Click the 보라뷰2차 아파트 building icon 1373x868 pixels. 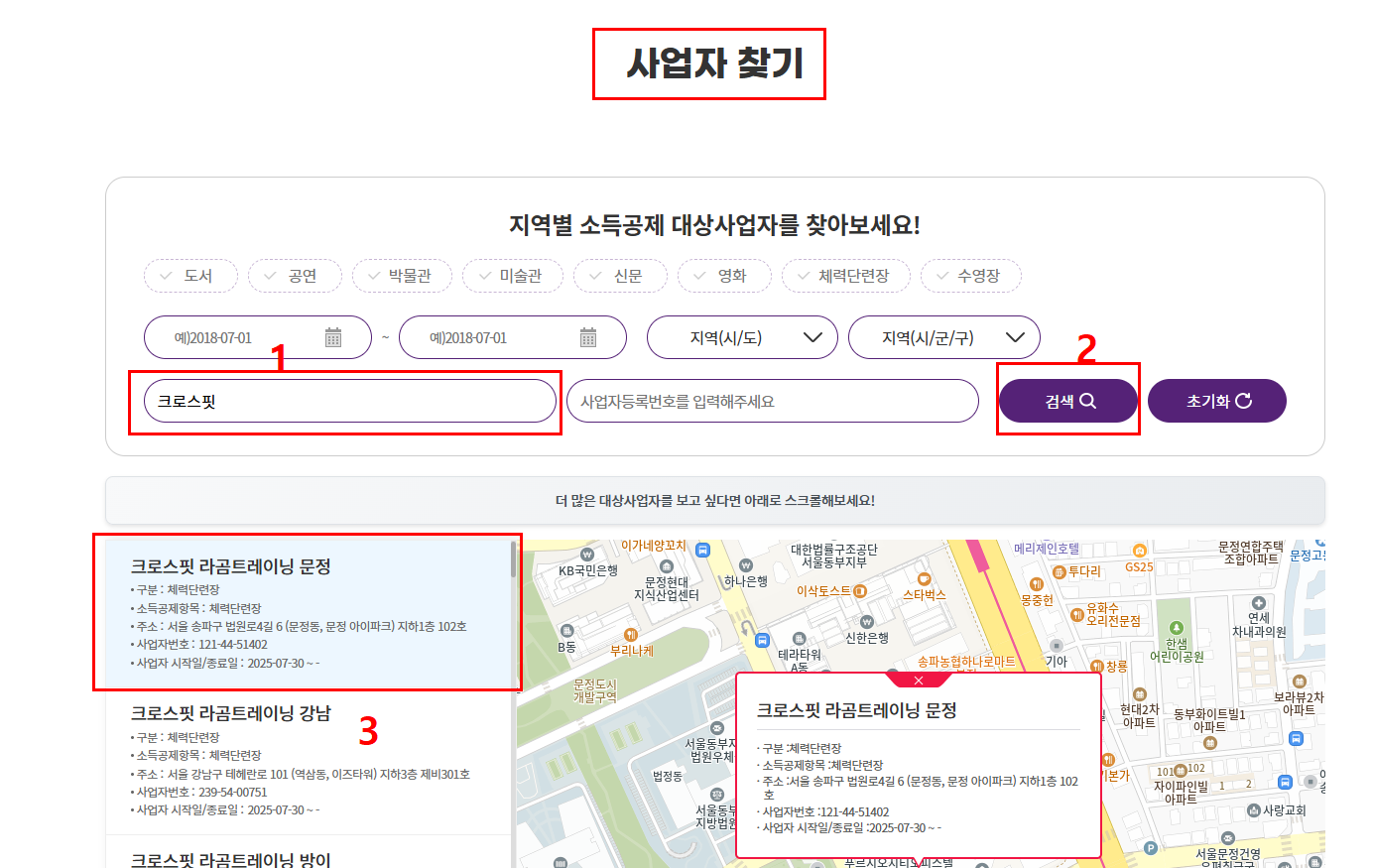pos(1300,682)
